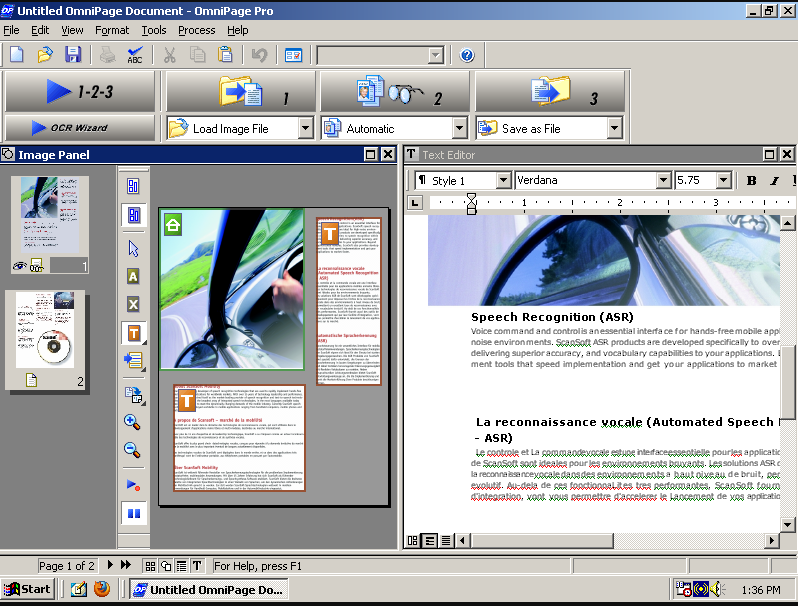Screen dimensions: 798x606
Task: Click the Windows Start button
Action: coord(27,589)
